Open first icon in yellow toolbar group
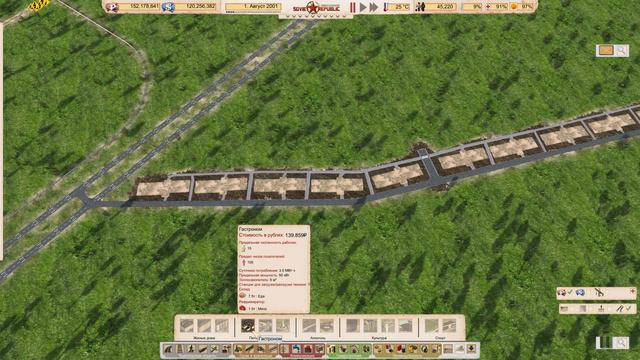640x360 pixels. click(x=379, y=349)
